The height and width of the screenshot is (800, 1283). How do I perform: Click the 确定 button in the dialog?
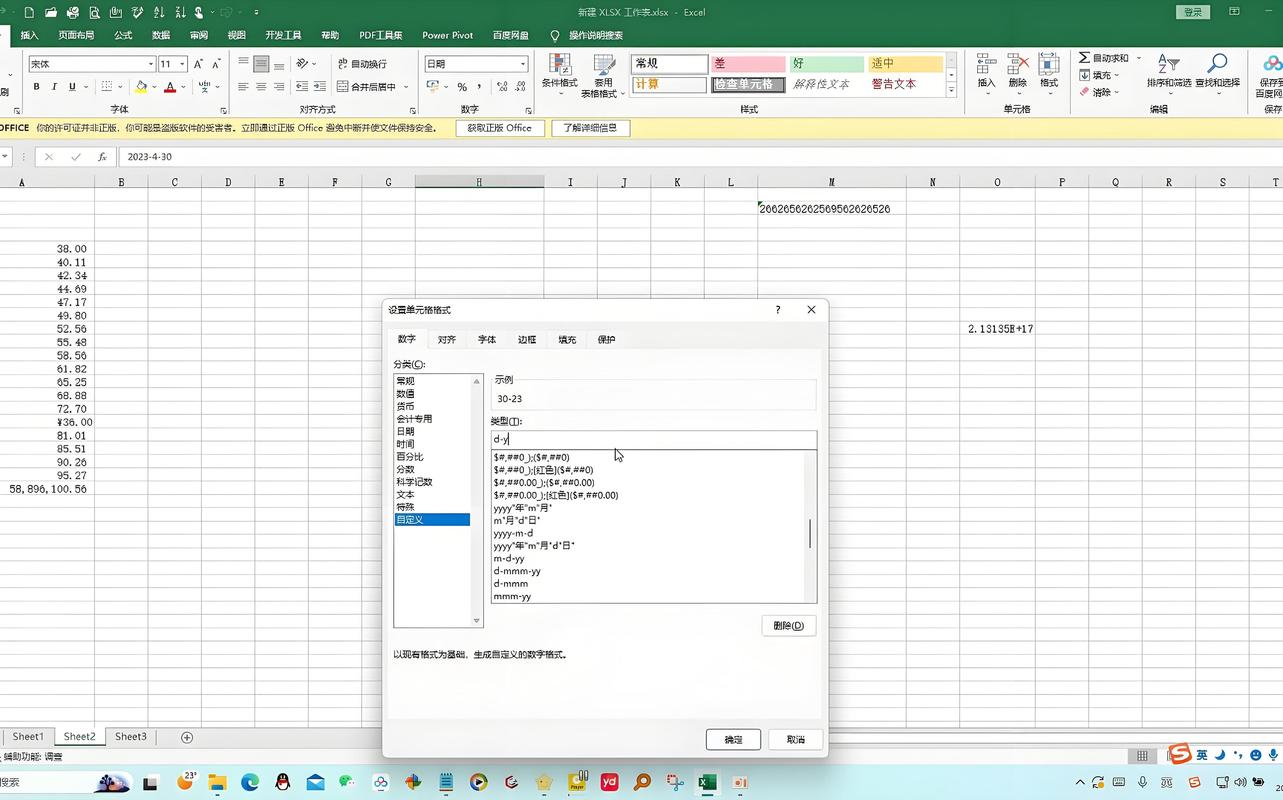tap(733, 739)
